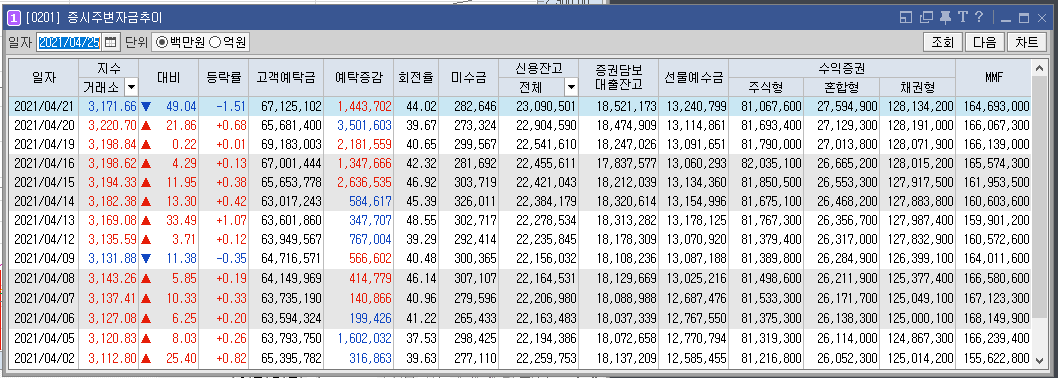
Task: Click the 수익증권 group header
Action: point(842,68)
